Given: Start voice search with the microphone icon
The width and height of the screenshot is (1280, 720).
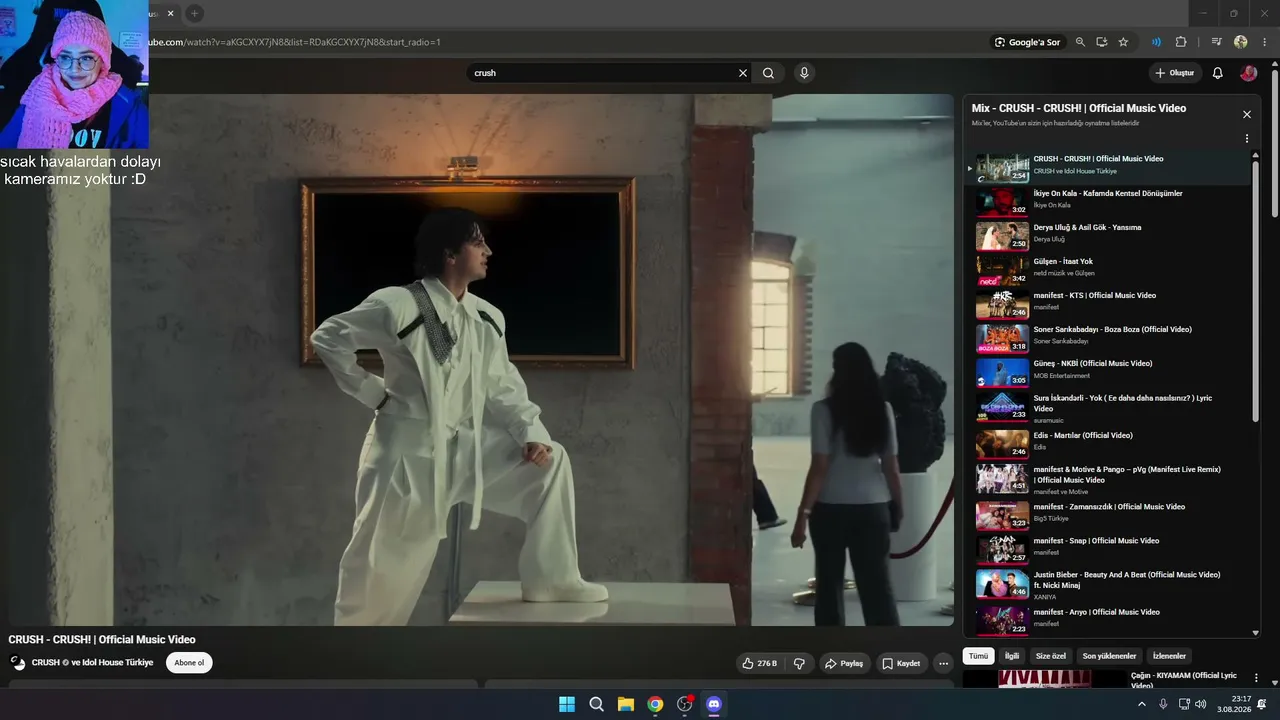Looking at the screenshot, I should click(804, 73).
